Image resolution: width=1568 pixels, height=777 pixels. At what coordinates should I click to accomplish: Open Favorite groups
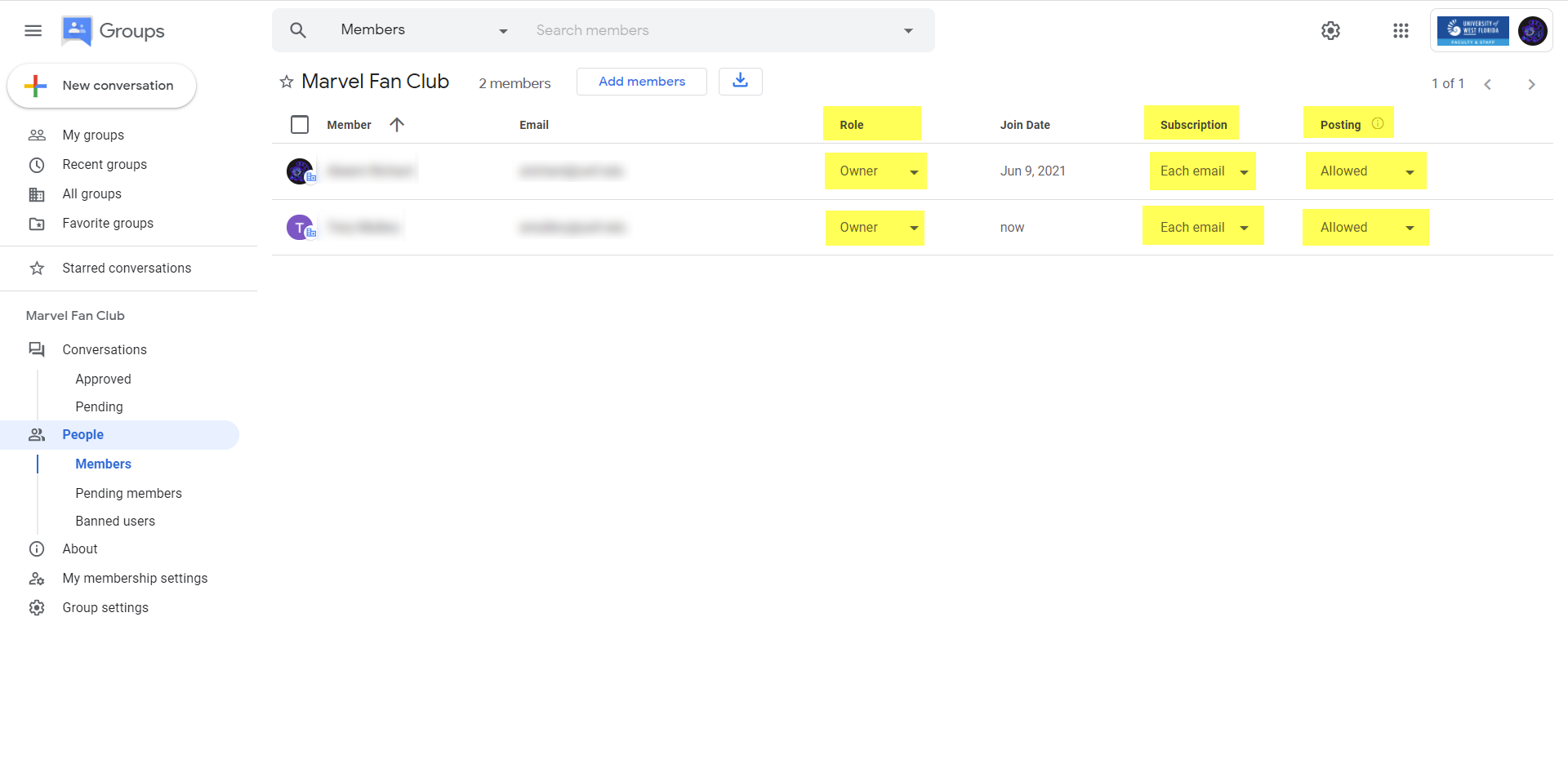(x=108, y=224)
